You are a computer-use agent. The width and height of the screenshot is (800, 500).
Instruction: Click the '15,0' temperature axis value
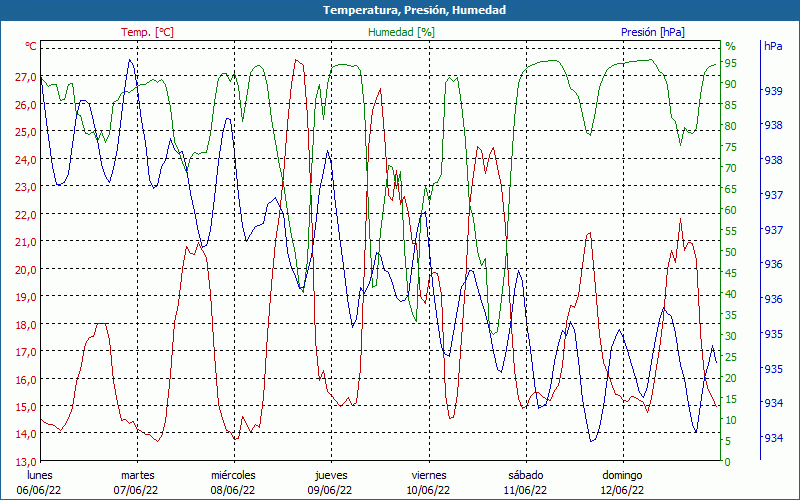click(x=26, y=407)
